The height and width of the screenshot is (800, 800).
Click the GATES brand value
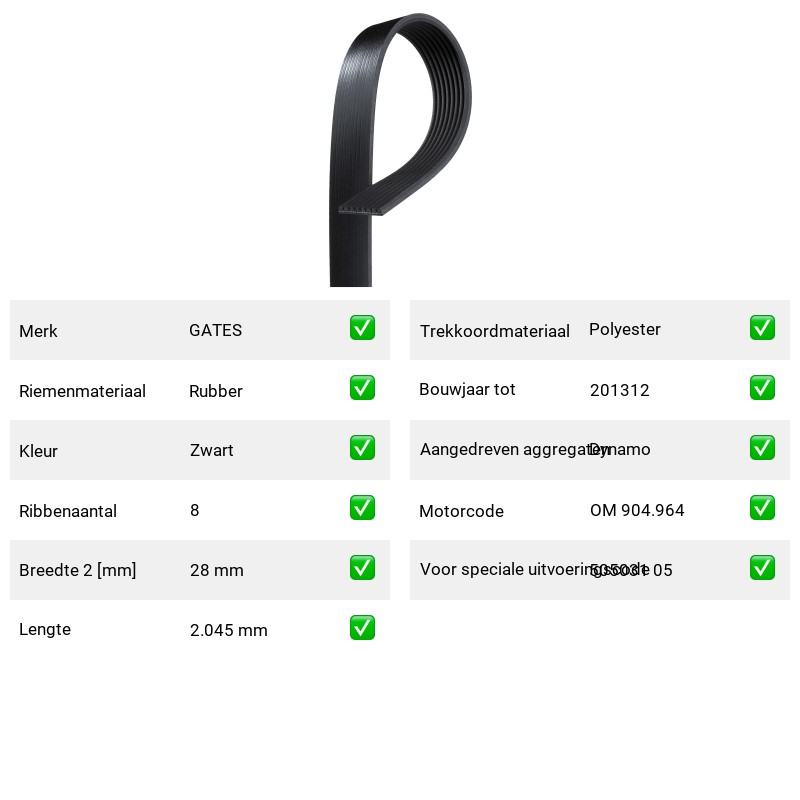click(215, 330)
